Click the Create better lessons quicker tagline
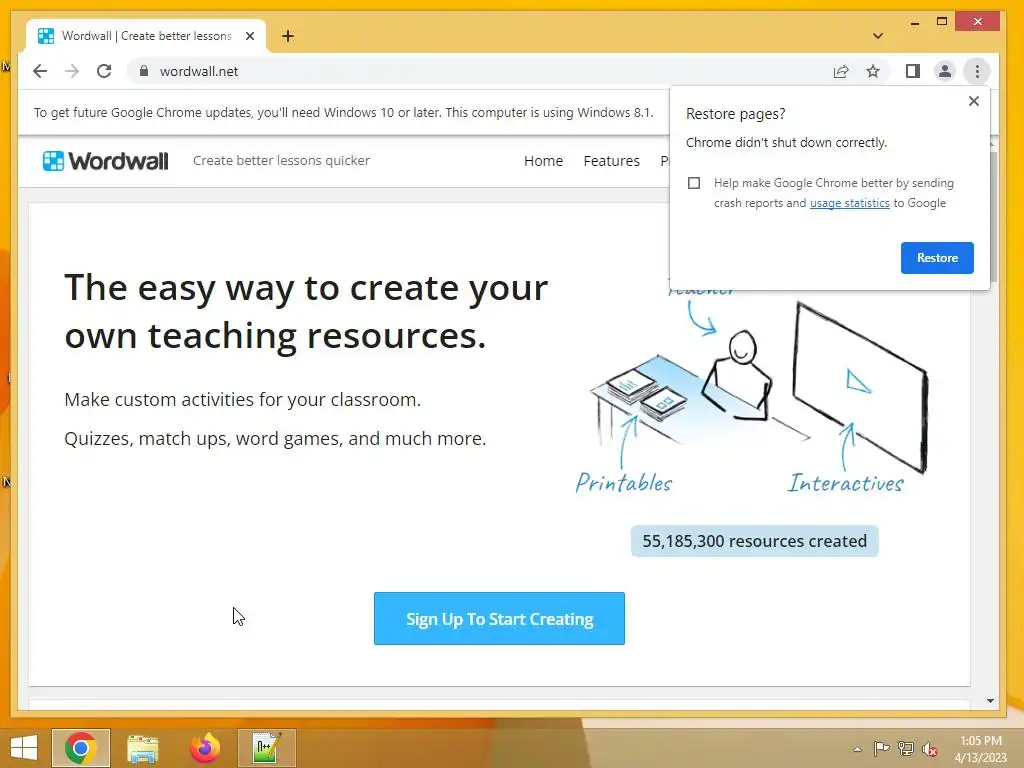This screenshot has height=768, width=1024. (281, 161)
